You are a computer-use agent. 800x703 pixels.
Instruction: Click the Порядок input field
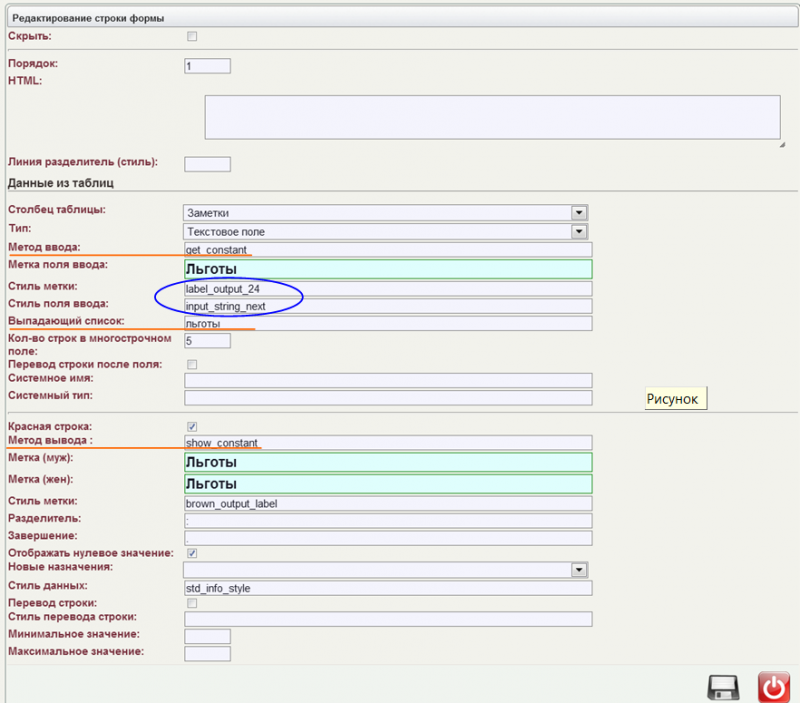(x=208, y=66)
